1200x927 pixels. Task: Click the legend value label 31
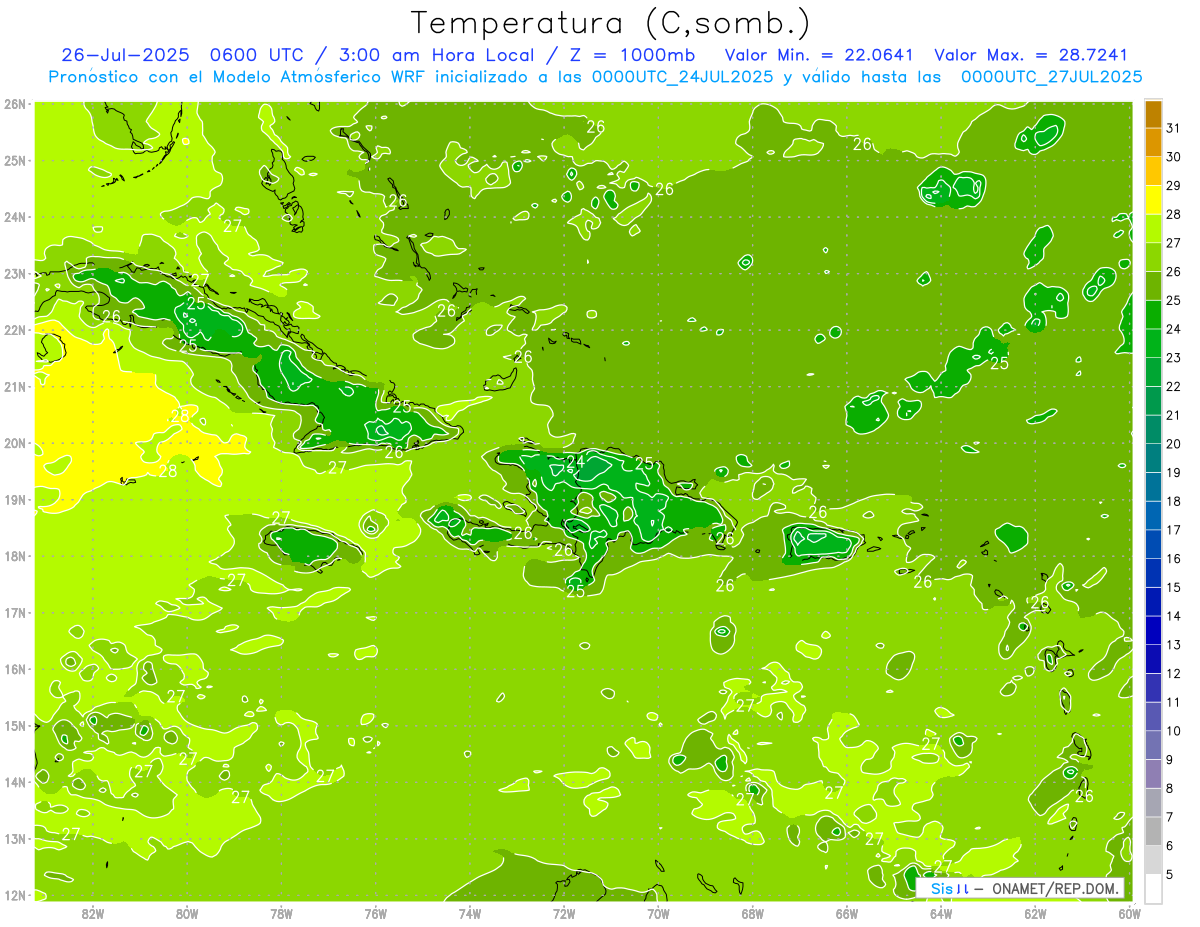(1174, 129)
